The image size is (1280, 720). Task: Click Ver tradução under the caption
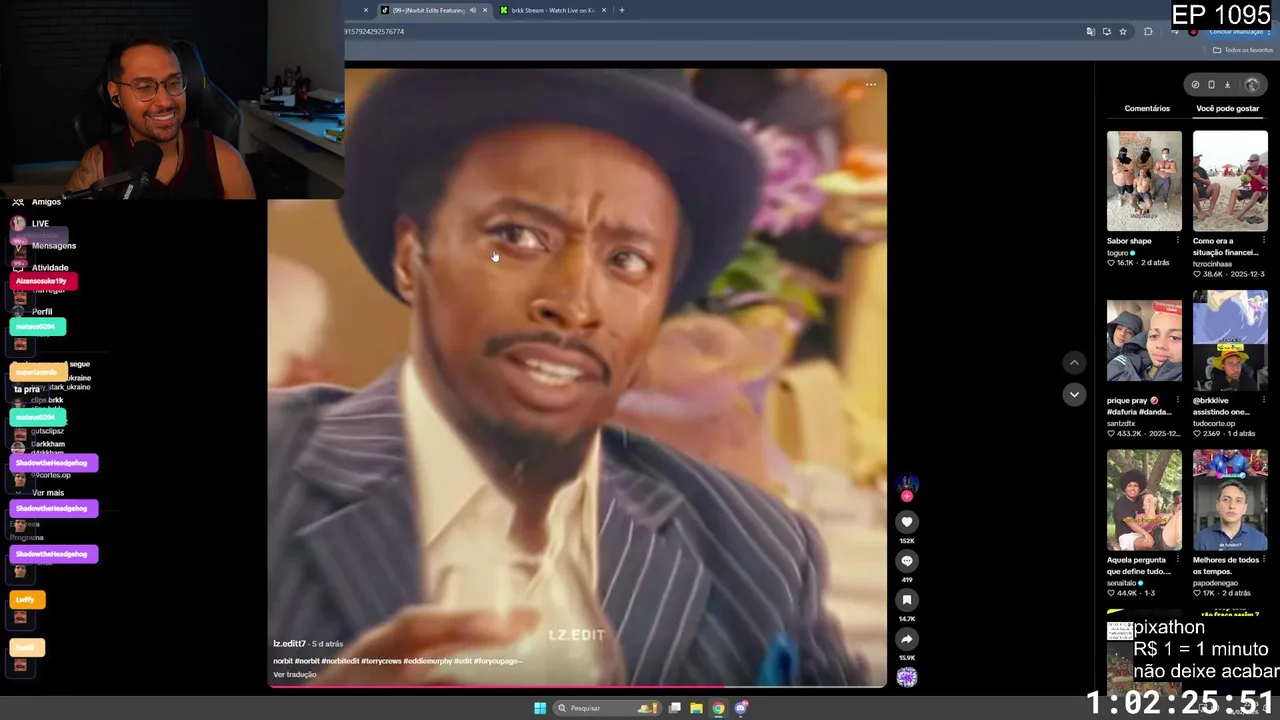point(294,675)
